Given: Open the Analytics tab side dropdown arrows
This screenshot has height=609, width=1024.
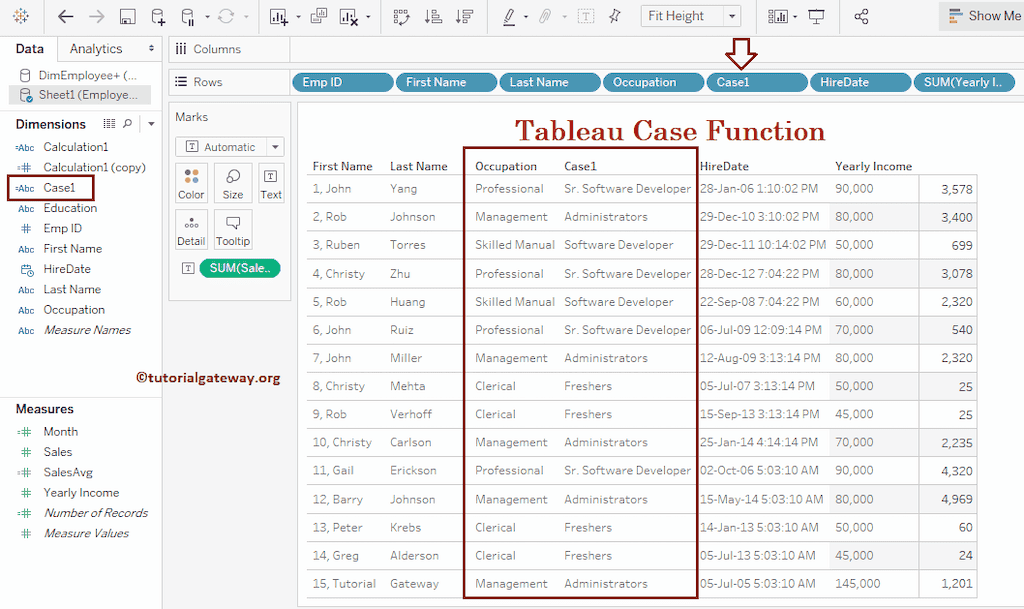Looking at the screenshot, I should [x=152, y=48].
